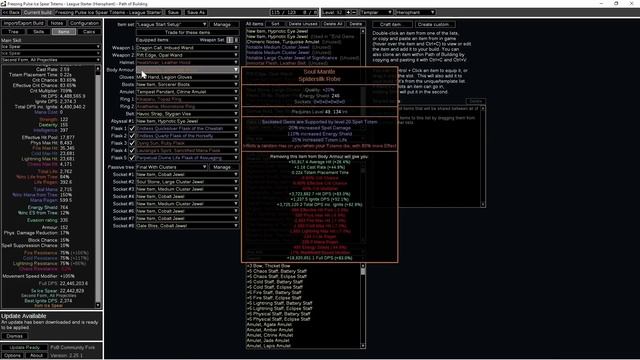Click the Back button
Screen dimensions: 640x360
point(11,13)
